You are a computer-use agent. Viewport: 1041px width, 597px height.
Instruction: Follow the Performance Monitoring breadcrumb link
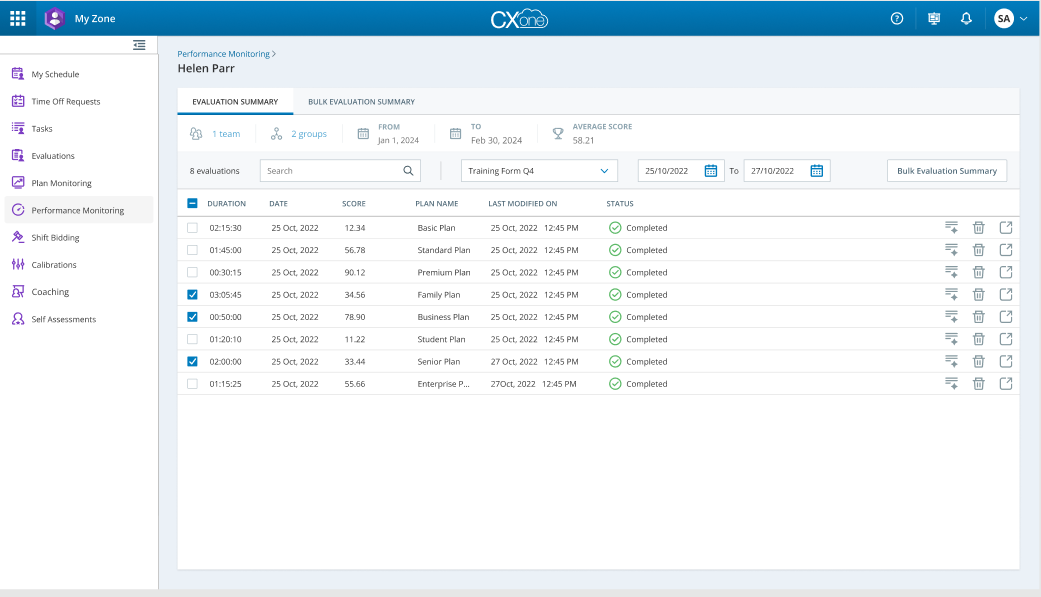(224, 53)
